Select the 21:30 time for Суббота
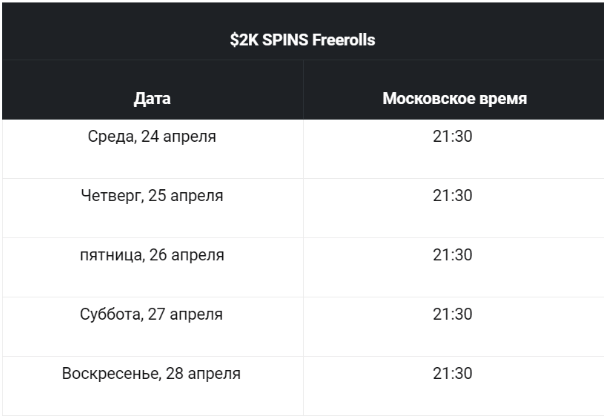The image size is (609, 419). tap(452, 314)
